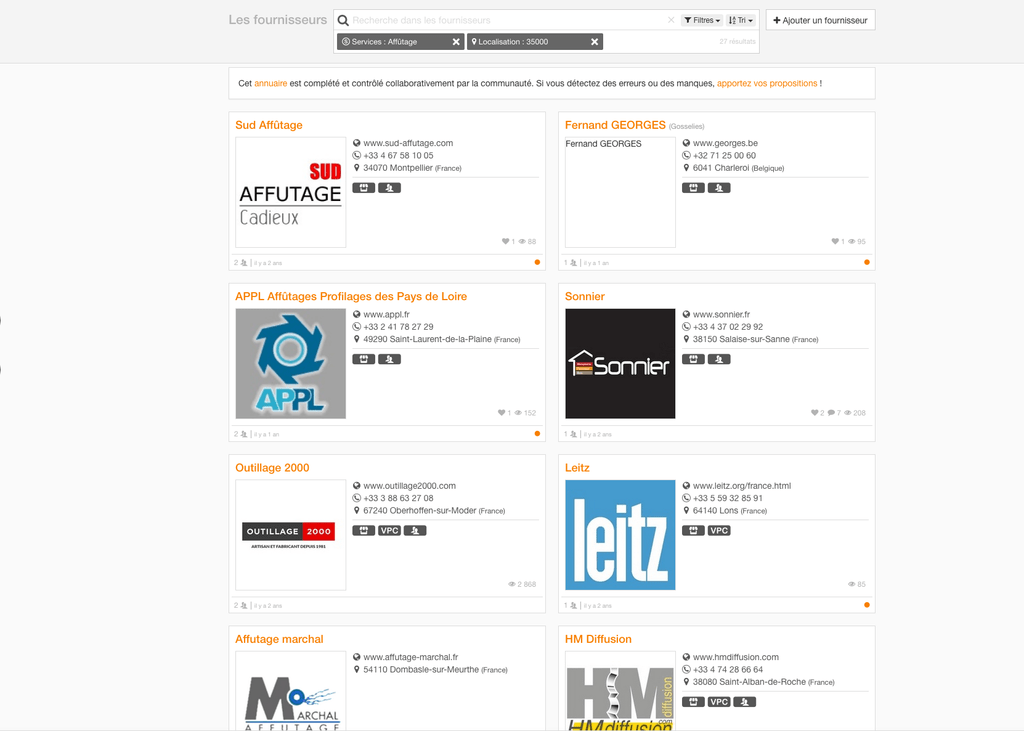Clear the supplier search field
Viewport: 1024px width, 731px height.
tap(671, 20)
